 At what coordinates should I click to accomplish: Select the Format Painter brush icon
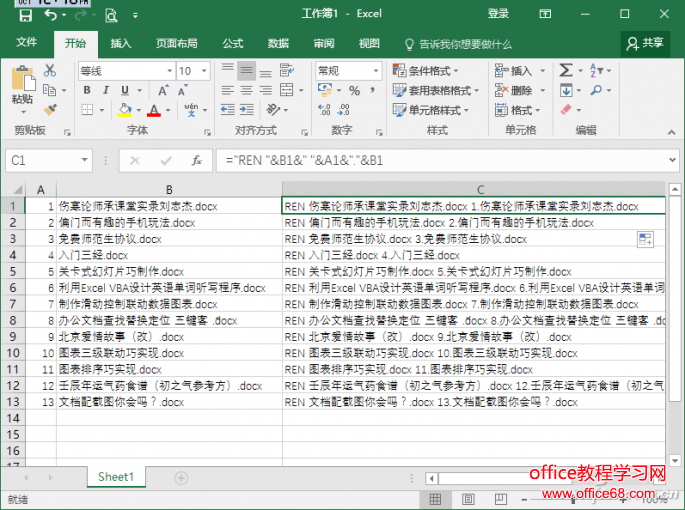point(50,109)
